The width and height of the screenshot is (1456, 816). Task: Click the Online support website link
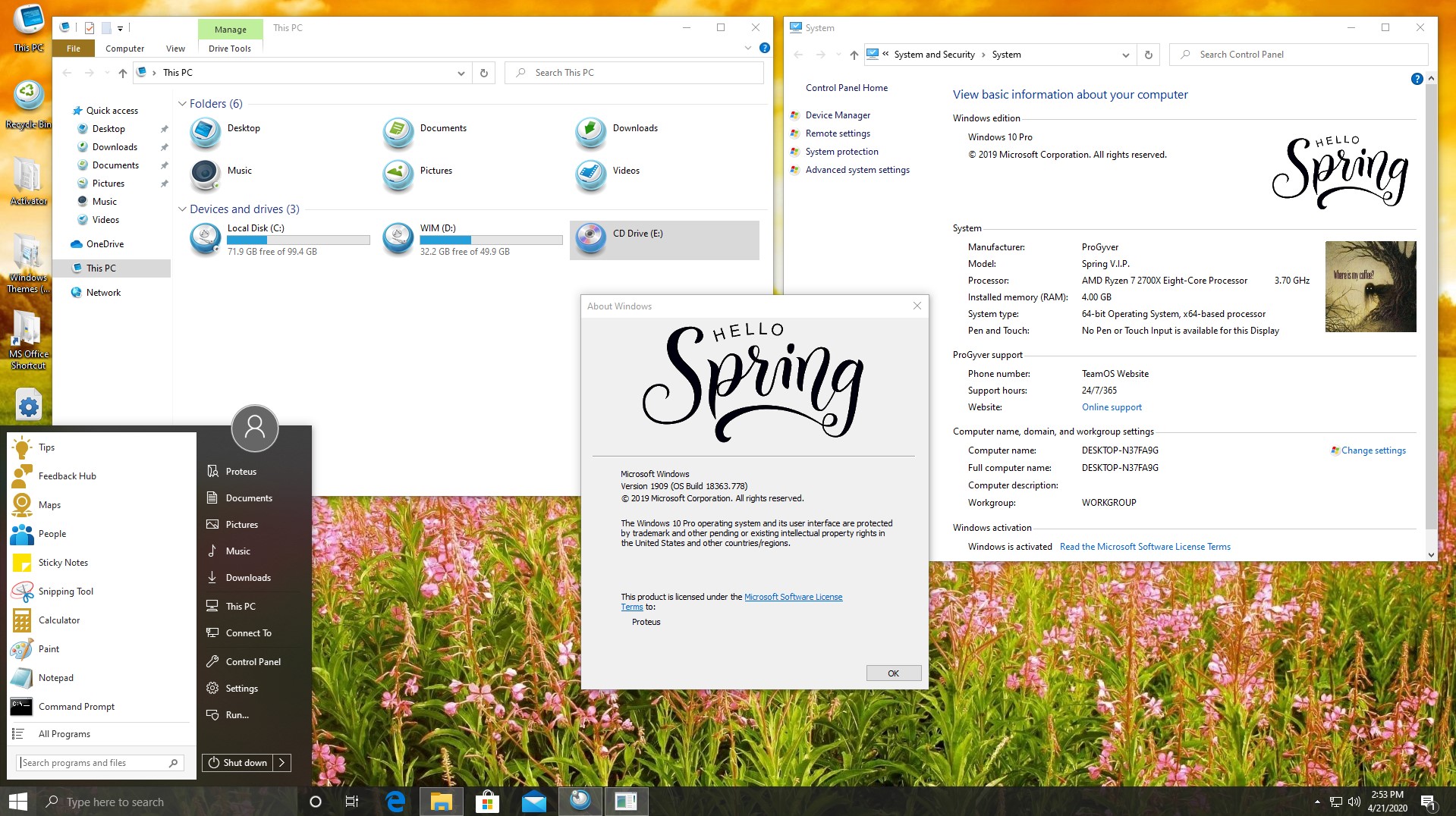pyautogui.click(x=1112, y=407)
